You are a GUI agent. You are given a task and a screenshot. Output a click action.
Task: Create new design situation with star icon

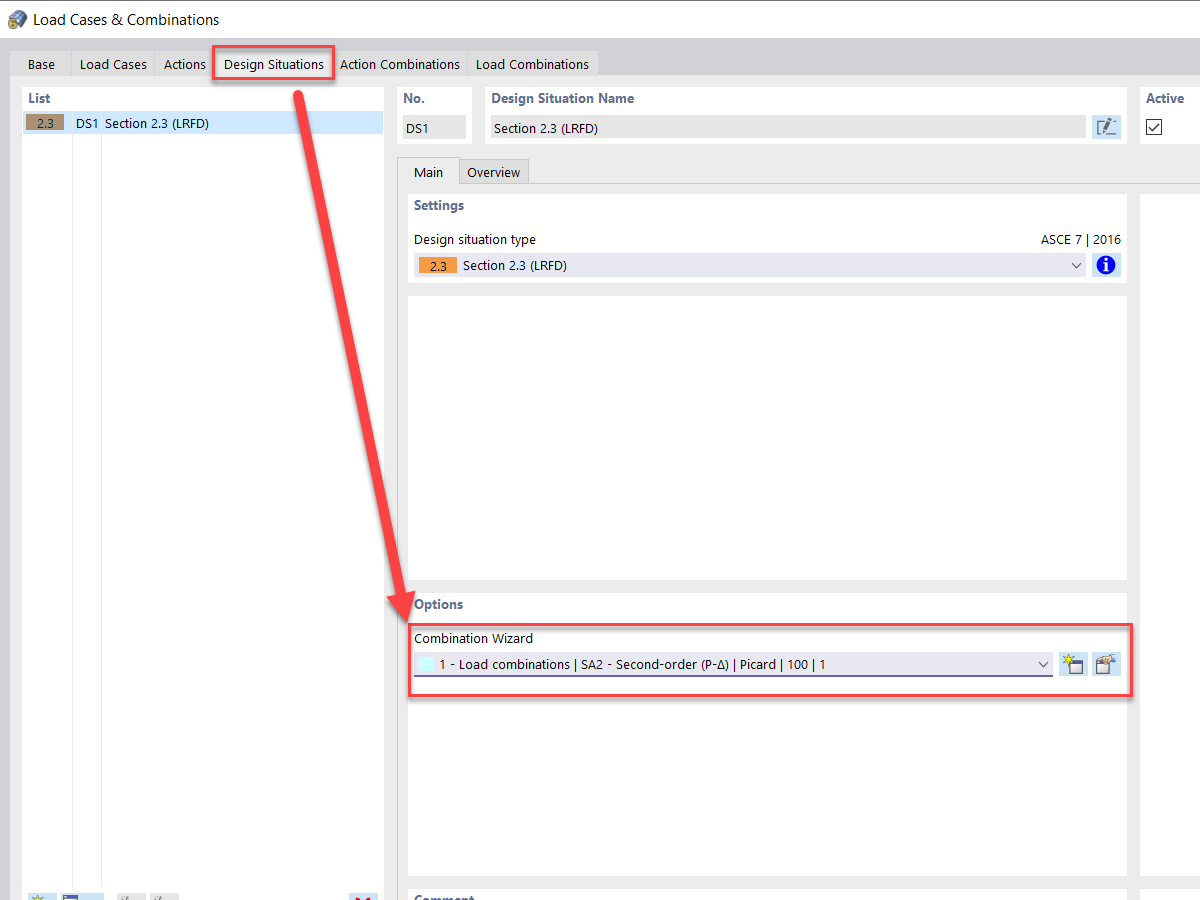pos(38,896)
